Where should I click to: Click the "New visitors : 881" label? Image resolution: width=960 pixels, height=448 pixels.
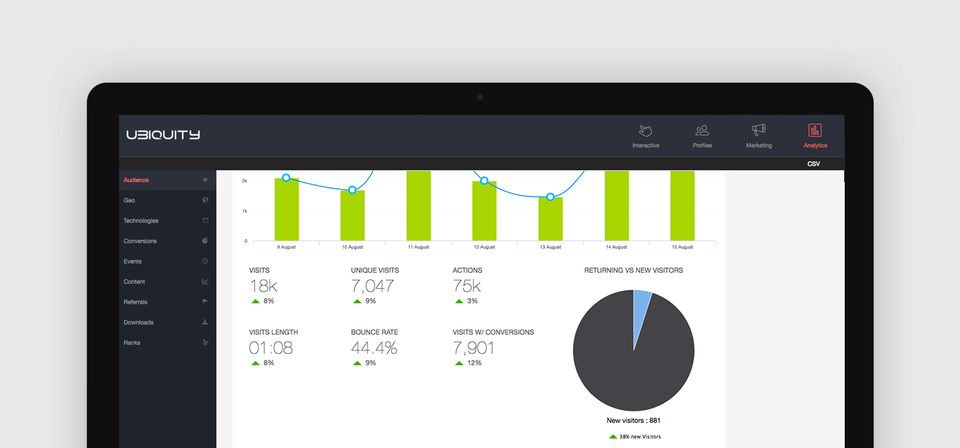pyautogui.click(x=633, y=420)
